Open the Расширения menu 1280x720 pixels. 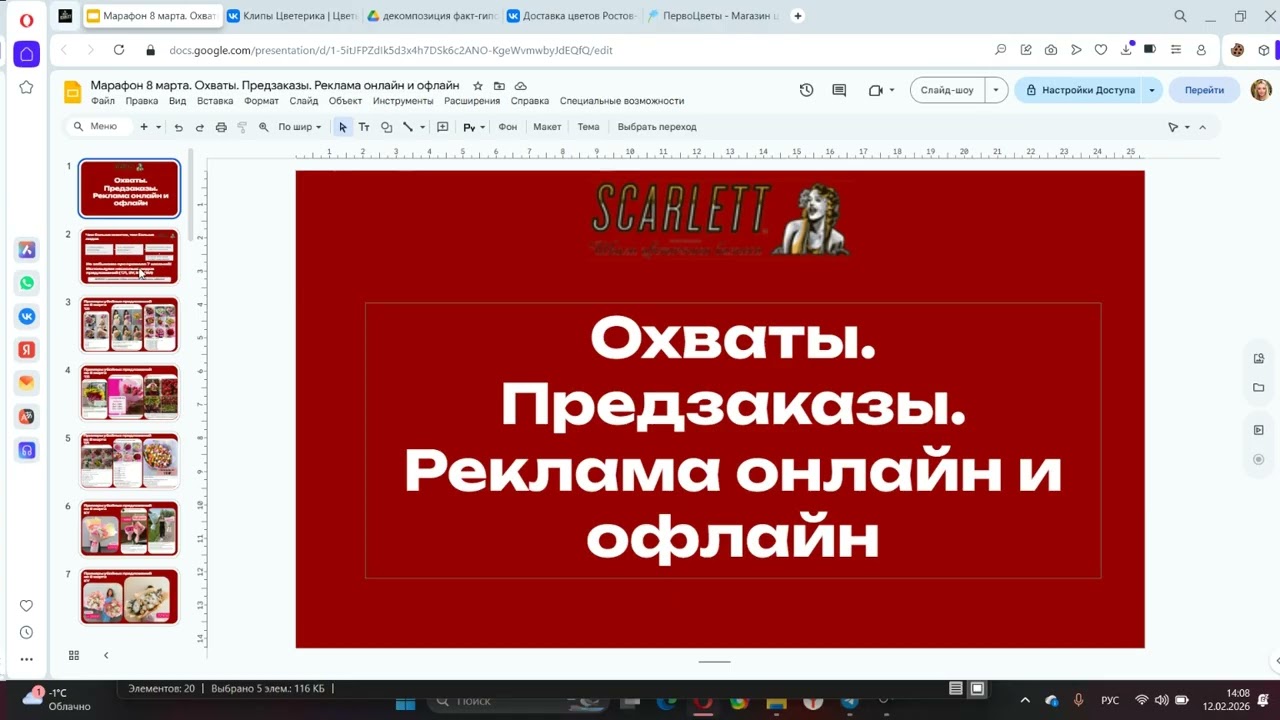[x=472, y=101]
